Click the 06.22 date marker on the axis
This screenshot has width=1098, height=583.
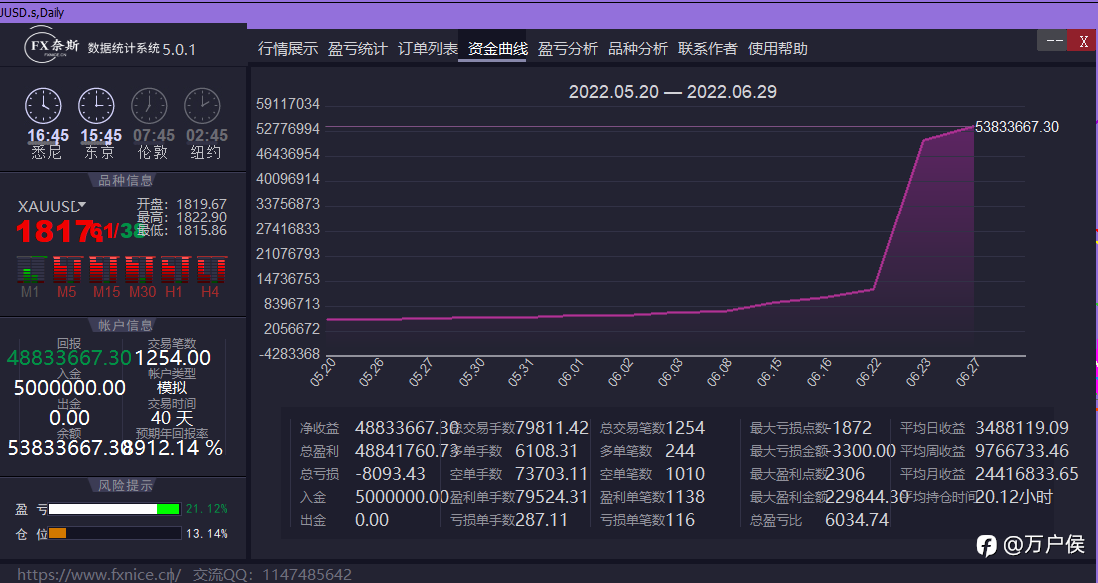coord(868,372)
